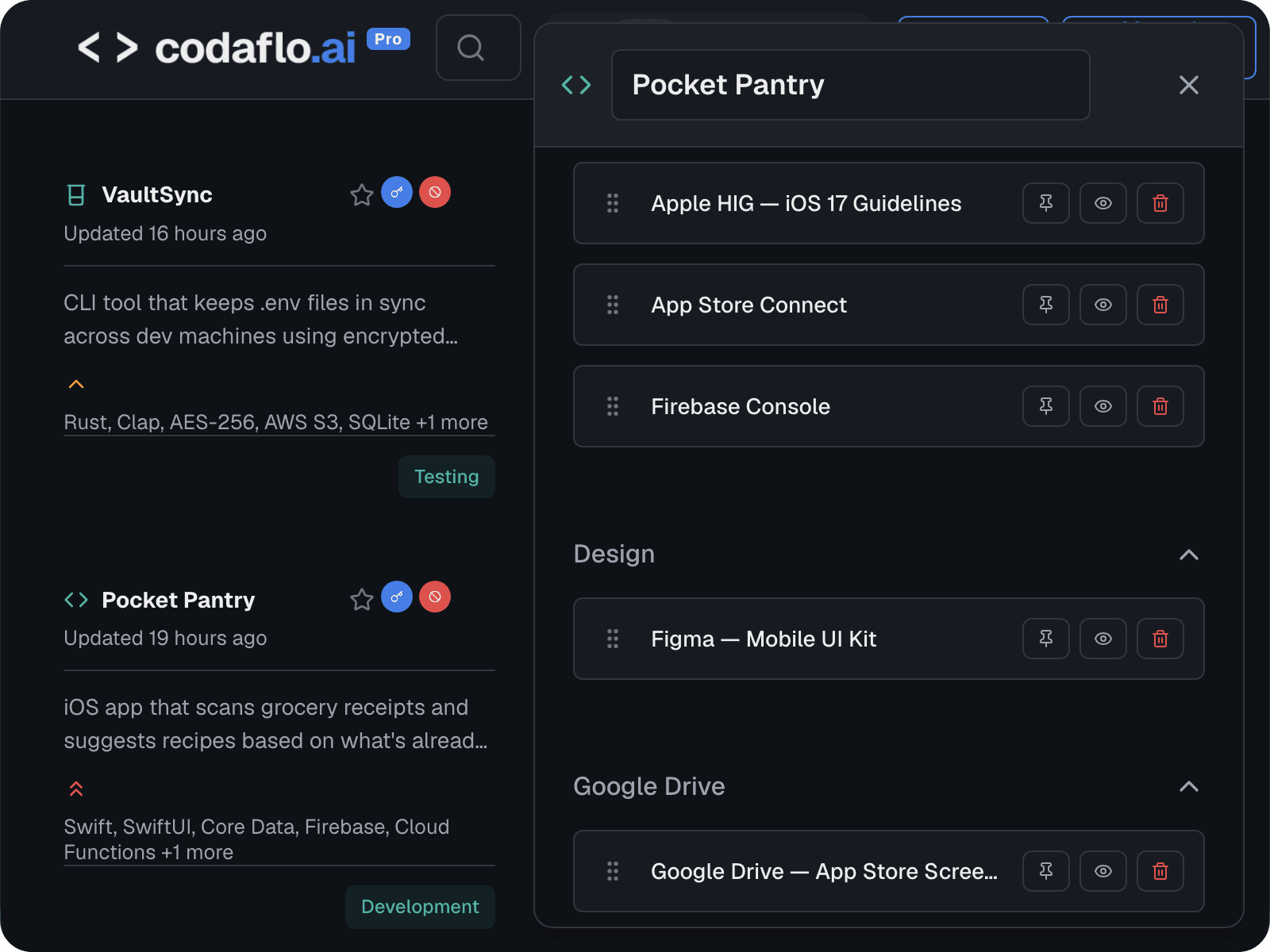The width and height of the screenshot is (1270, 952).
Task: Collapse the Google Drive section
Action: (x=1188, y=786)
